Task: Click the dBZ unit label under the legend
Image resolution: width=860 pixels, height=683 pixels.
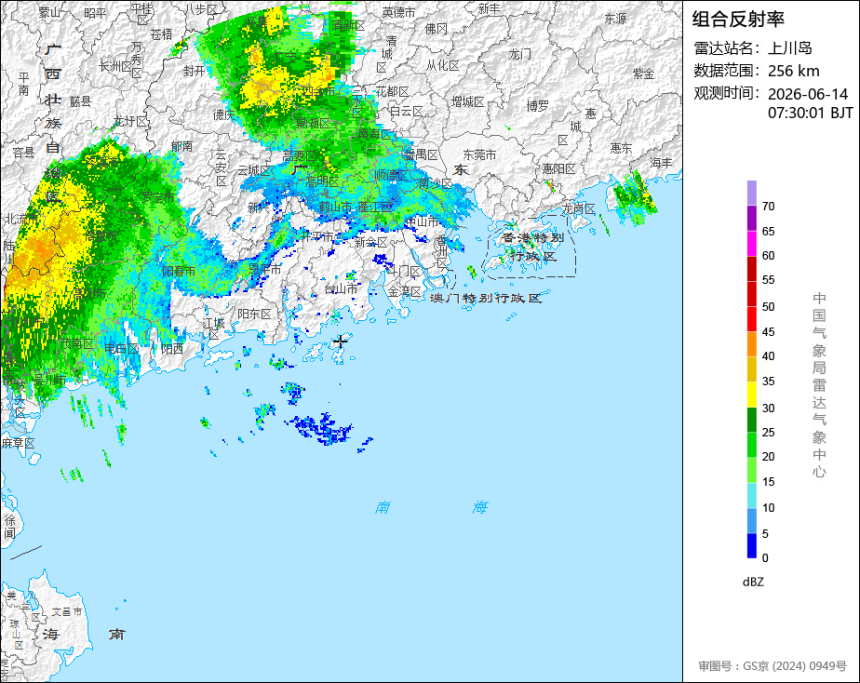Action: pyautogui.click(x=753, y=582)
